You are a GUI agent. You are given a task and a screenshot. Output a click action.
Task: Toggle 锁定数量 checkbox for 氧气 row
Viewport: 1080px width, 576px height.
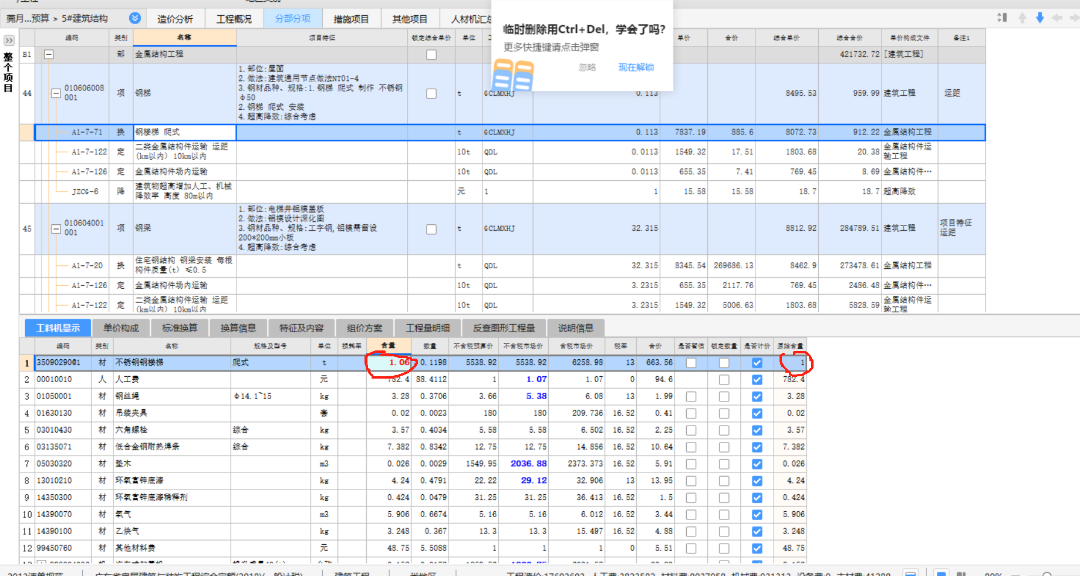click(724, 515)
